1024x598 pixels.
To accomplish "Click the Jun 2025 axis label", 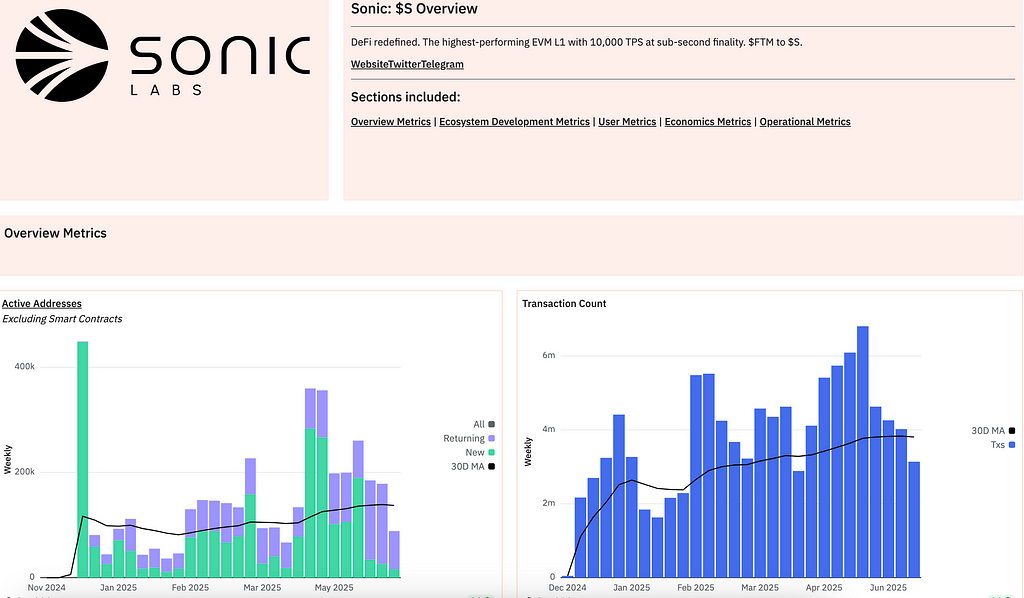I will (x=888, y=588).
